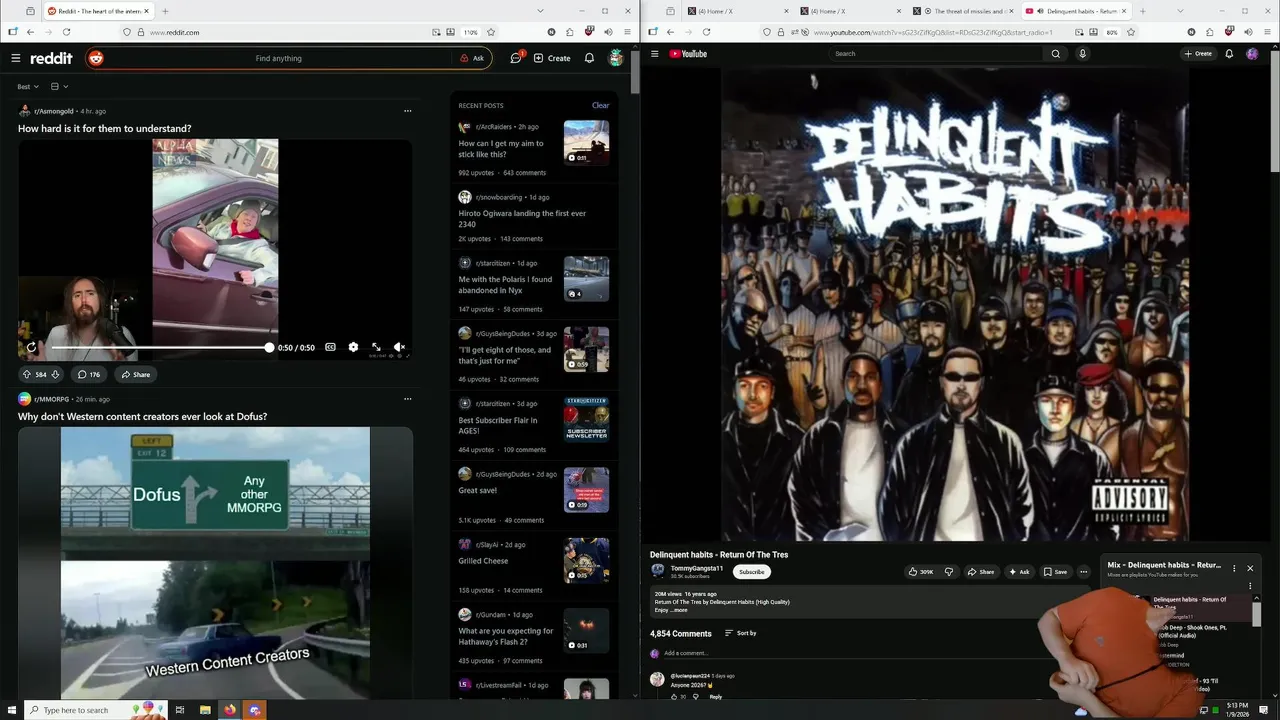Image resolution: width=1280 pixels, height=720 pixels.
Task: Focus the YouTube search field
Action: (934, 54)
